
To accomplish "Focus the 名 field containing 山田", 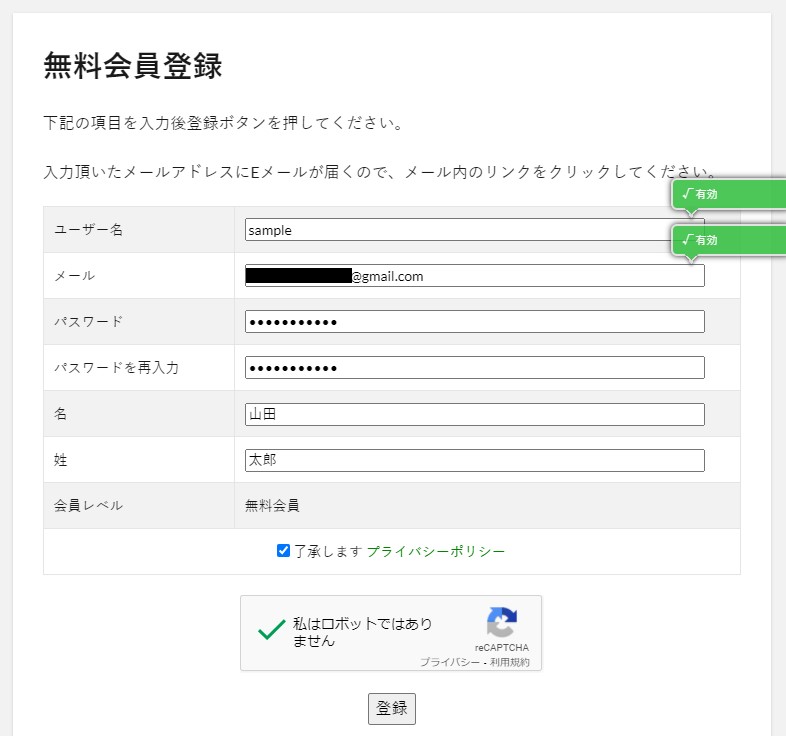I will click(x=474, y=414).
